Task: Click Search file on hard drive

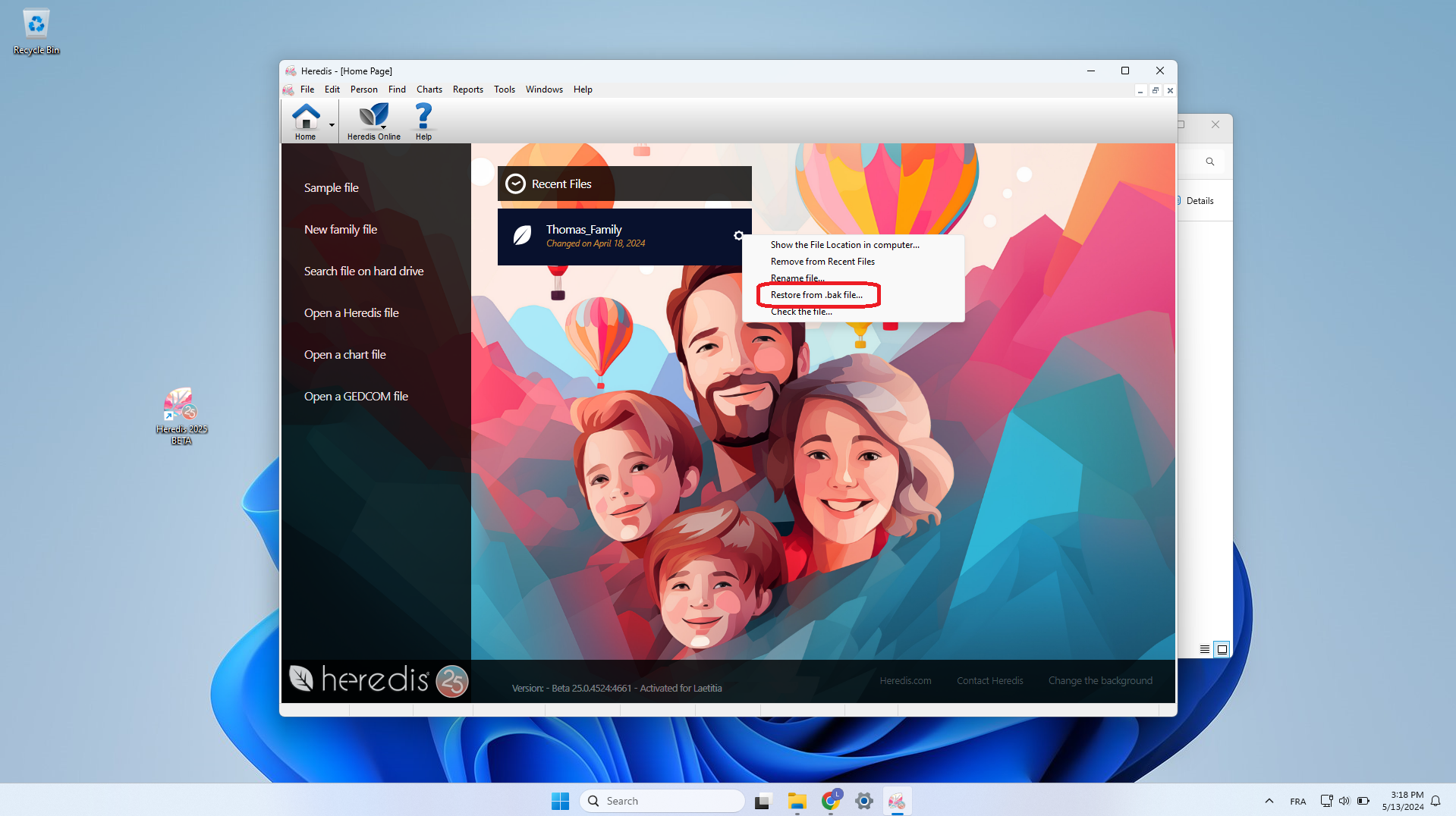Action: (x=363, y=271)
